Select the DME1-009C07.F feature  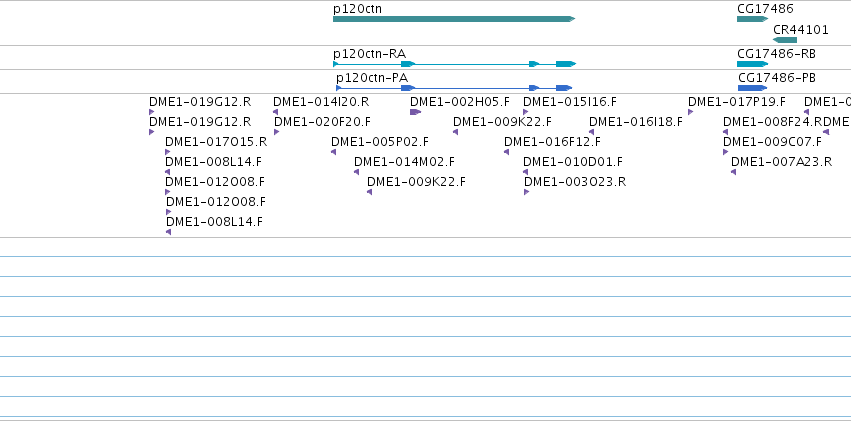click(726, 152)
